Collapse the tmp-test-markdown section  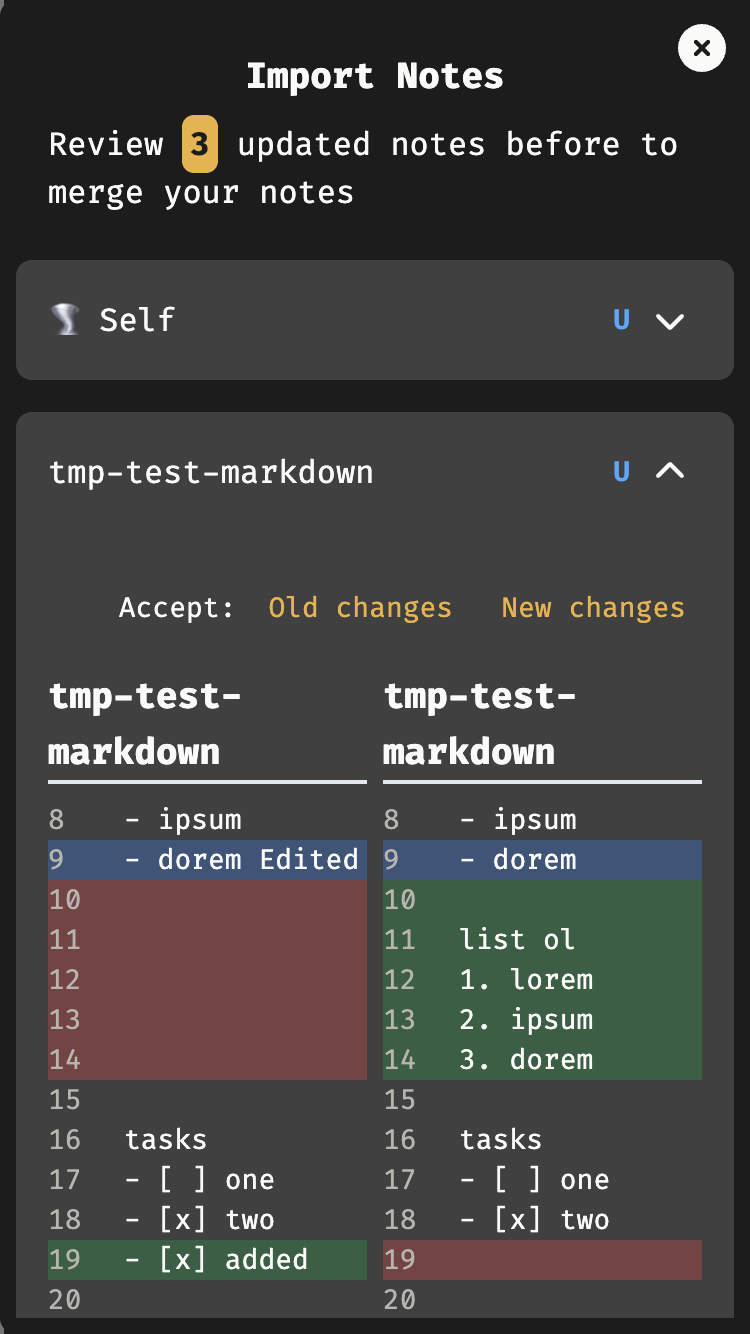[670, 471]
